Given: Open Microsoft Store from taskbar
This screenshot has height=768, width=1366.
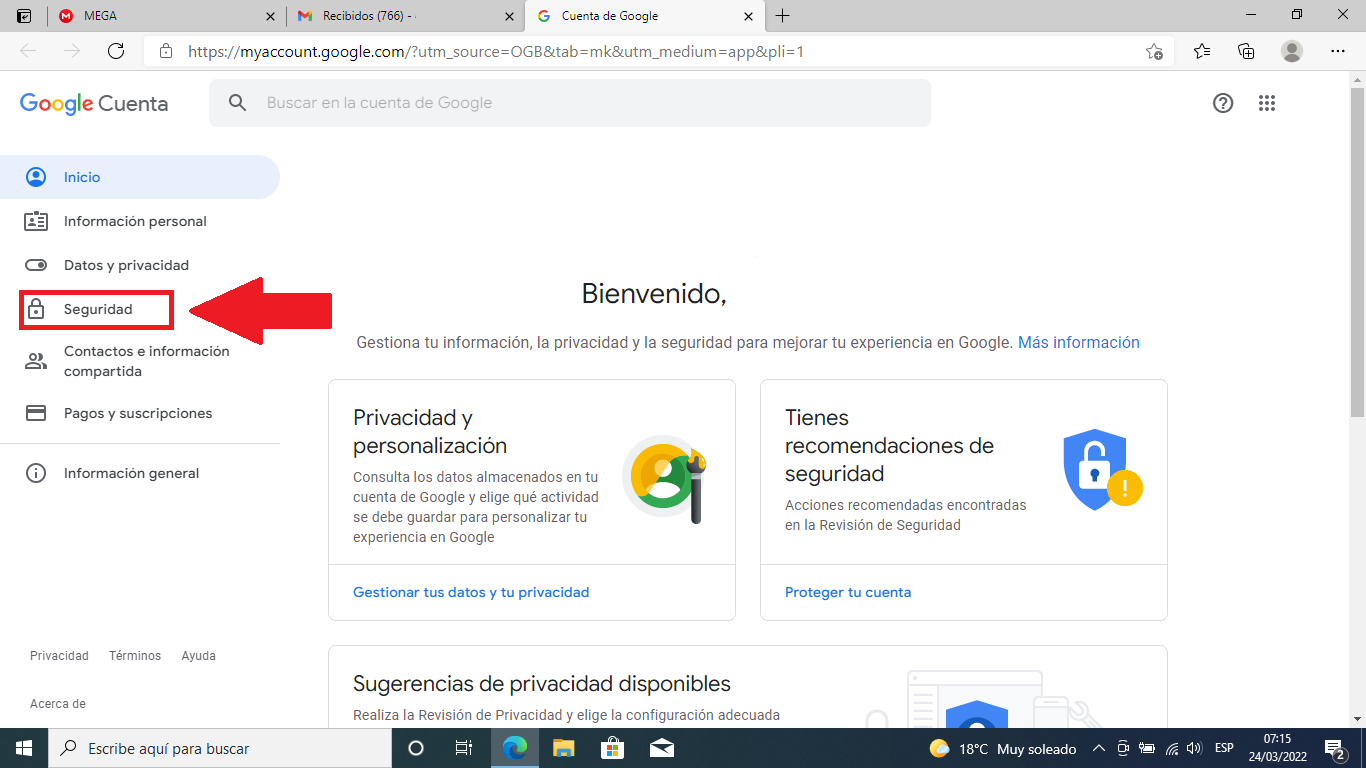Looking at the screenshot, I should coord(612,748).
